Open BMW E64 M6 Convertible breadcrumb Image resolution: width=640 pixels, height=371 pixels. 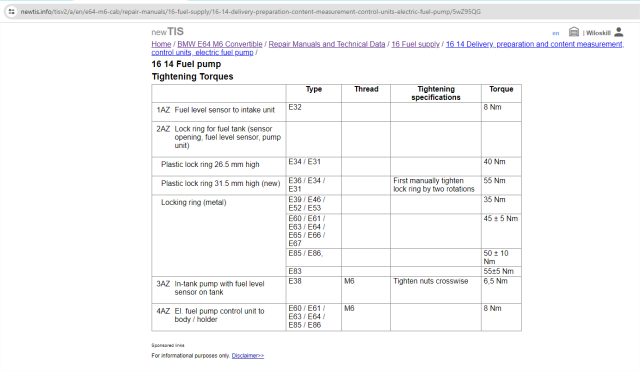coord(220,44)
